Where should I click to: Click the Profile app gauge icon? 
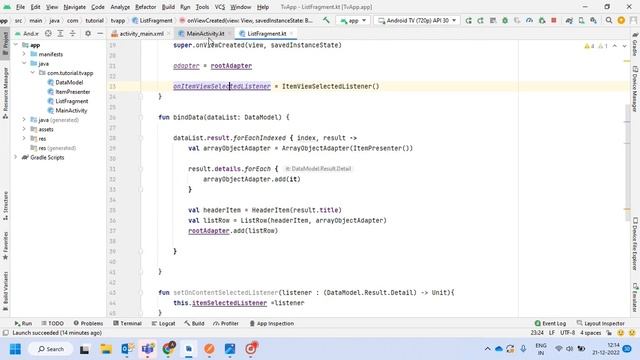529,20
